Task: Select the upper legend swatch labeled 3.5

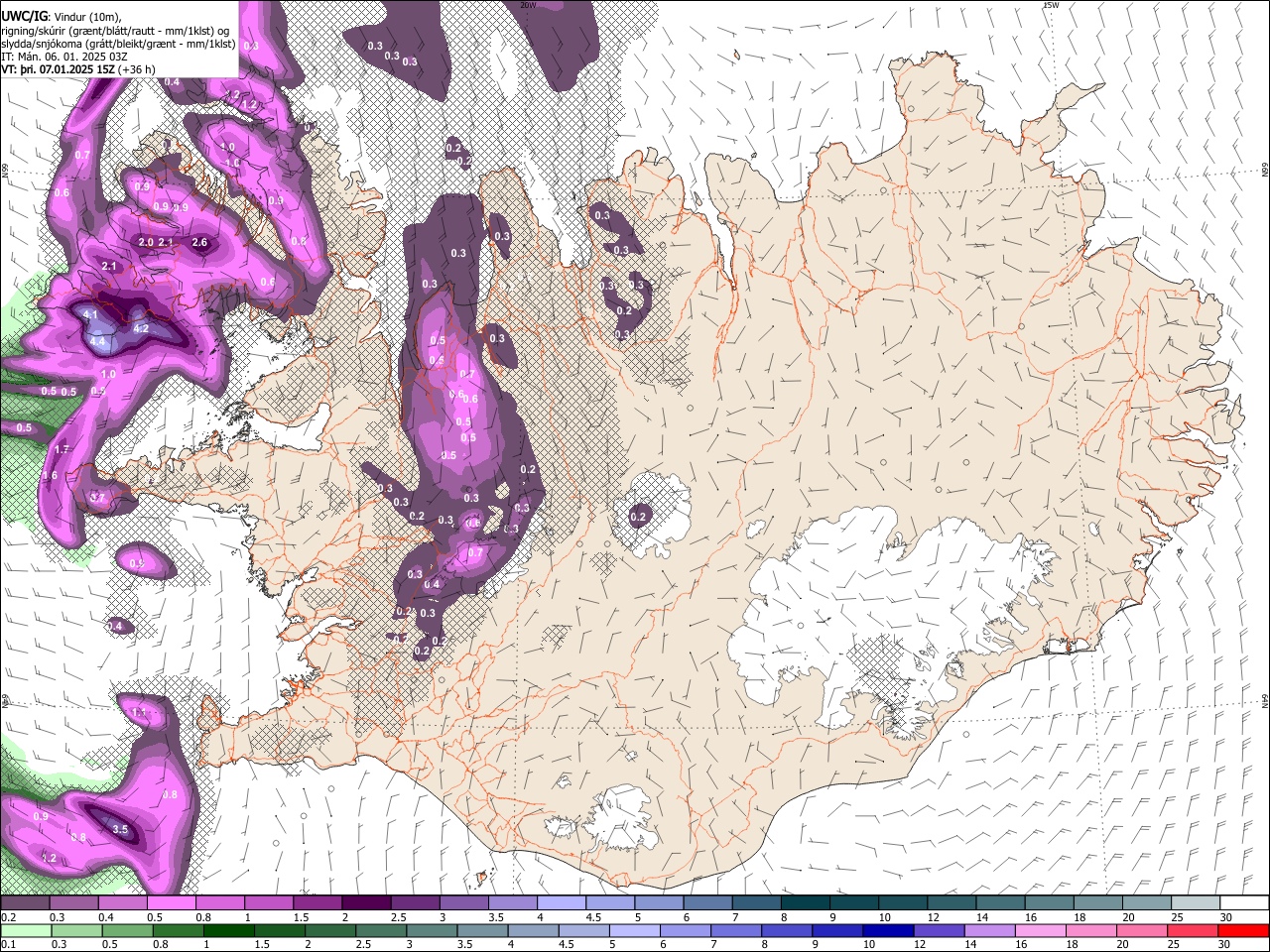Action: (x=512, y=903)
